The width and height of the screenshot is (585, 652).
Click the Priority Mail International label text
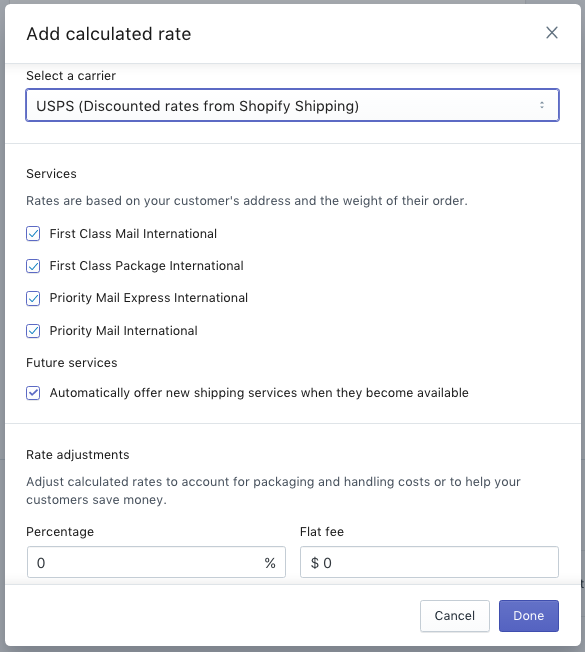[x=123, y=331]
